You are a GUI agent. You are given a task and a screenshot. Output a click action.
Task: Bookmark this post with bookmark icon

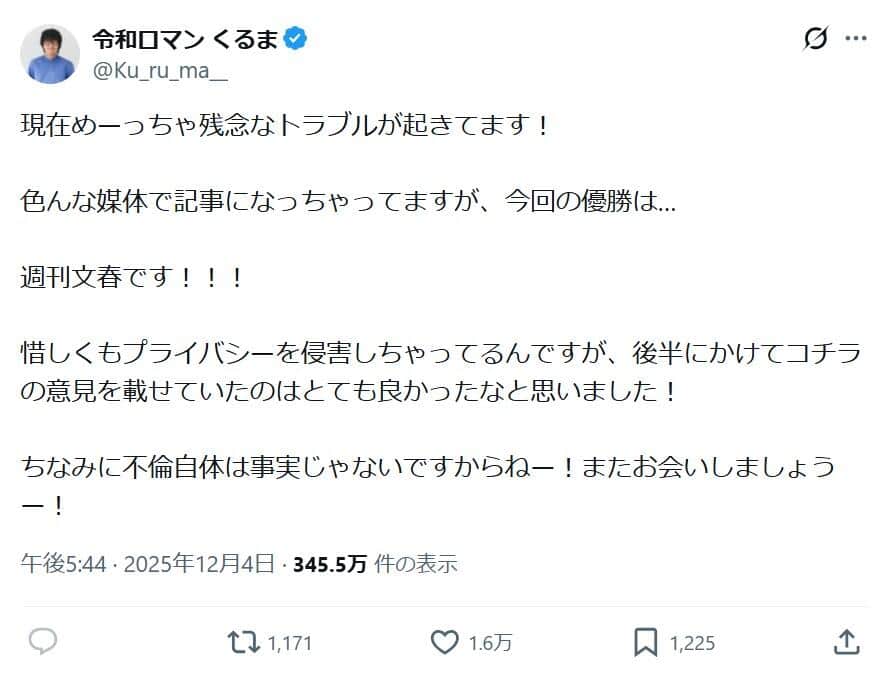click(646, 642)
